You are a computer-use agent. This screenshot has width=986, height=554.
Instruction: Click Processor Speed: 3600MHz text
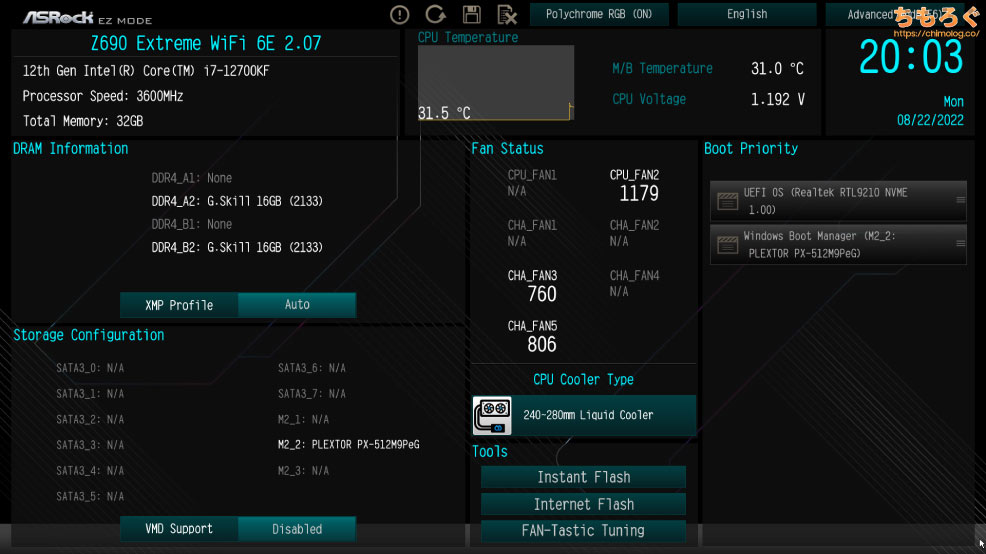[102, 96]
